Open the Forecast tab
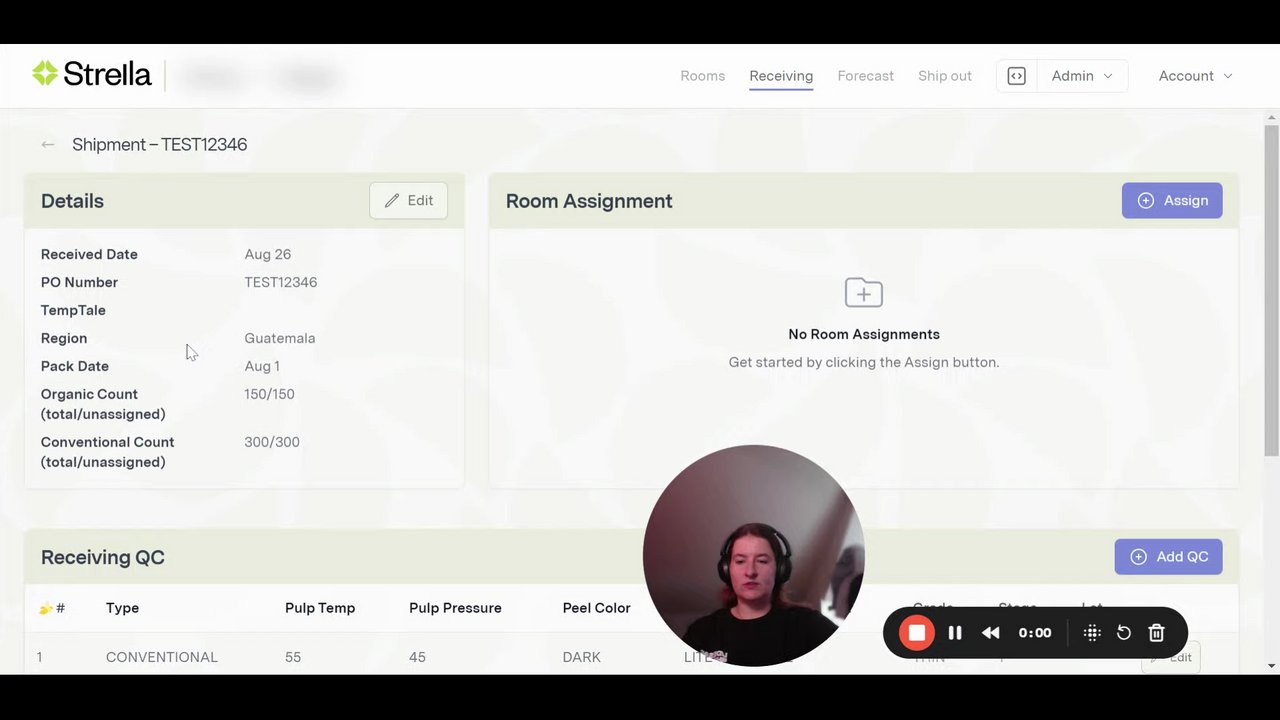1280x720 pixels. pyautogui.click(x=866, y=76)
